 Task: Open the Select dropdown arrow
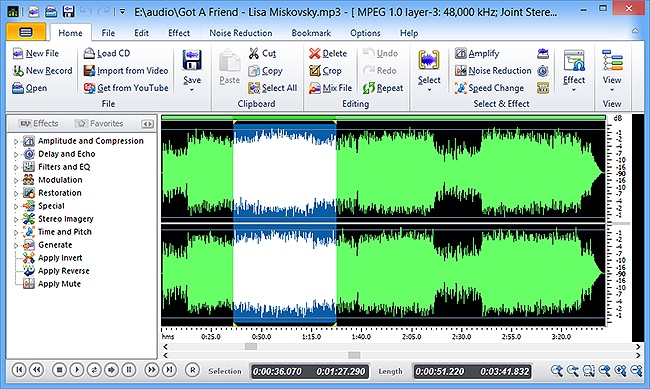point(429,90)
